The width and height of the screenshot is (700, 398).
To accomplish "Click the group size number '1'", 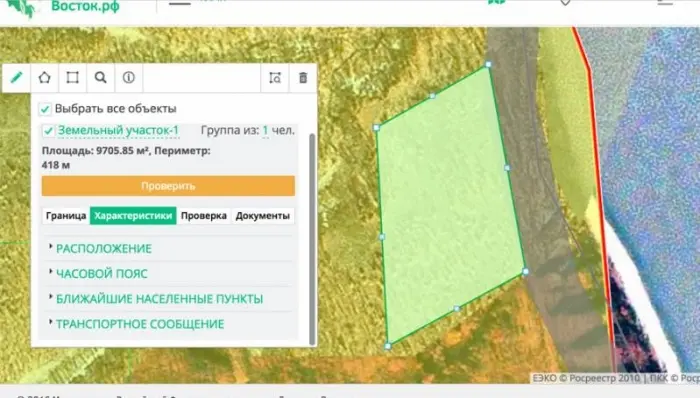I will pyautogui.click(x=265, y=130).
